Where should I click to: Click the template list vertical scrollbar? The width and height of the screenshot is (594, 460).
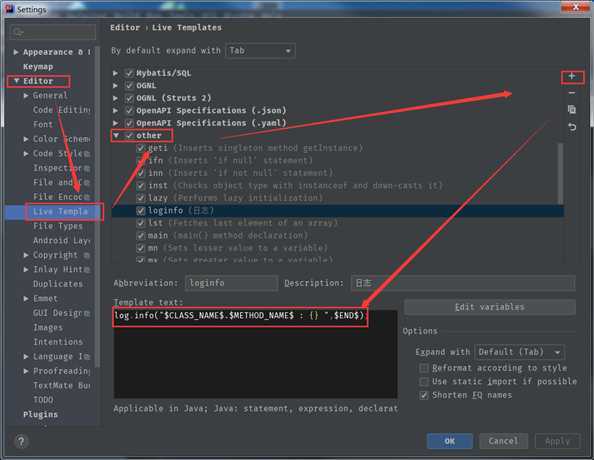(560, 174)
